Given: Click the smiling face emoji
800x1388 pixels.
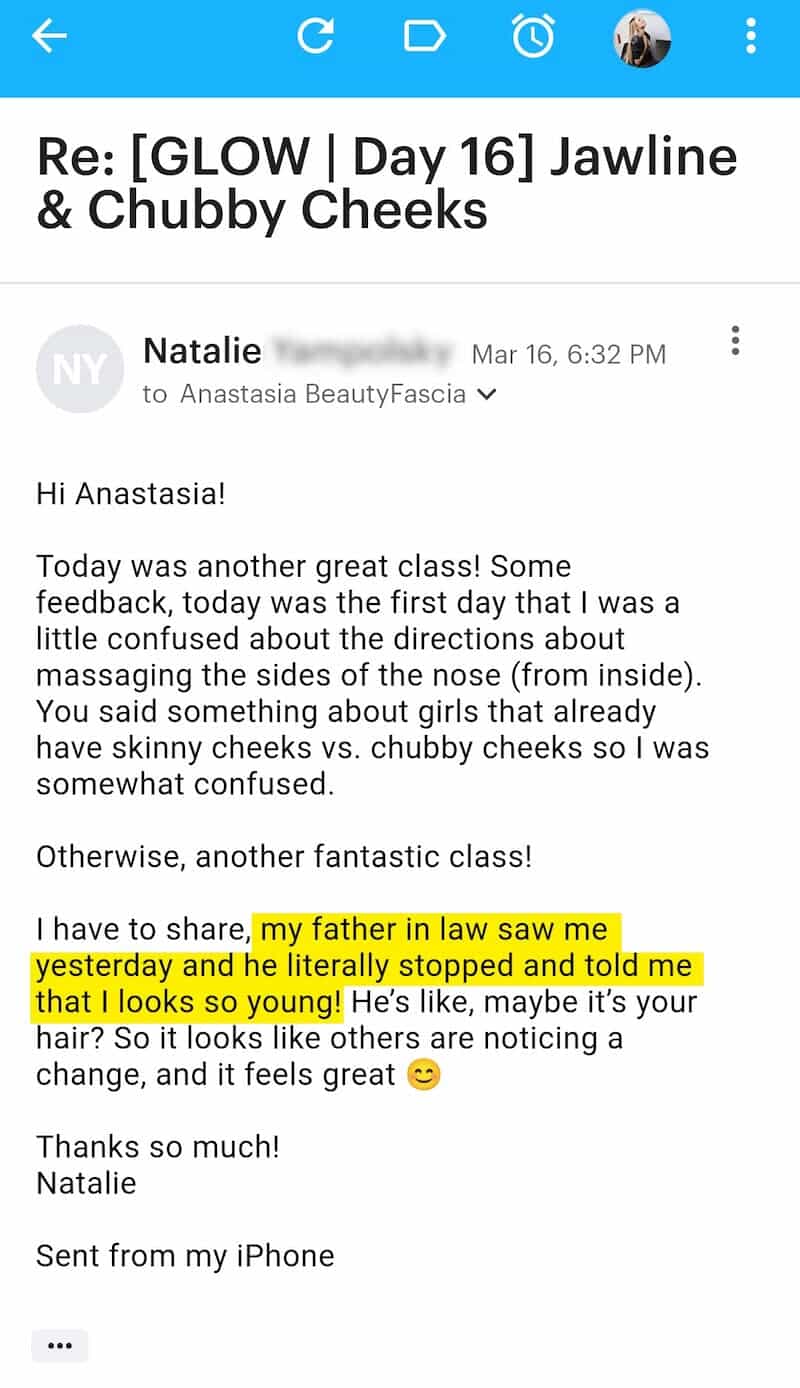Looking at the screenshot, I should click(x=424, y=1075).
